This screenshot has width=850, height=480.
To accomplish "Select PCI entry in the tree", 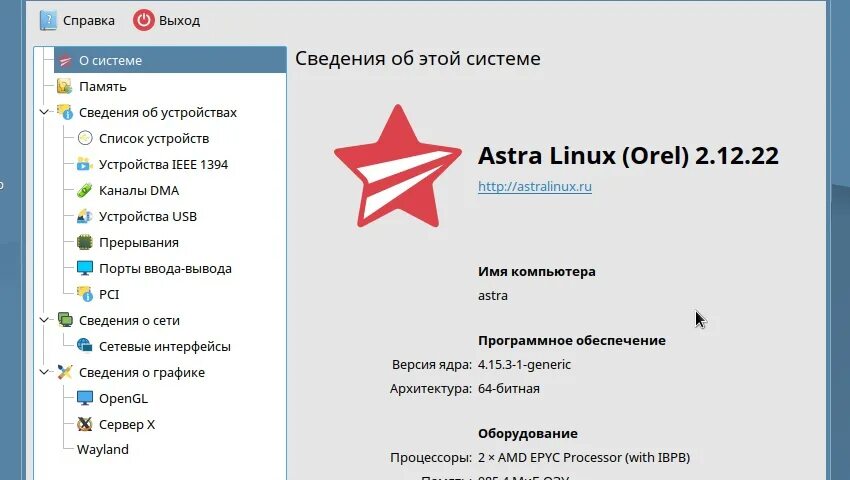I will [109, 294].
